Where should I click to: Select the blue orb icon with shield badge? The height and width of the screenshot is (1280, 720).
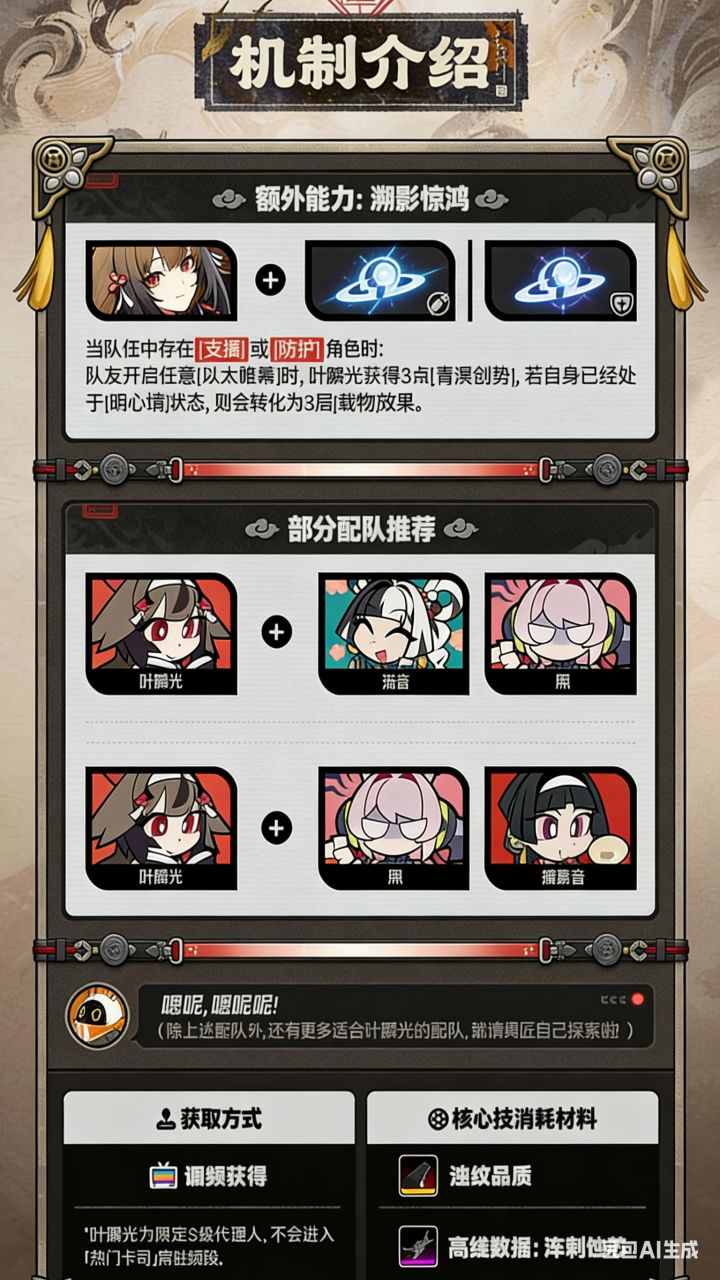pyautogui.click(x=560, y=281)
